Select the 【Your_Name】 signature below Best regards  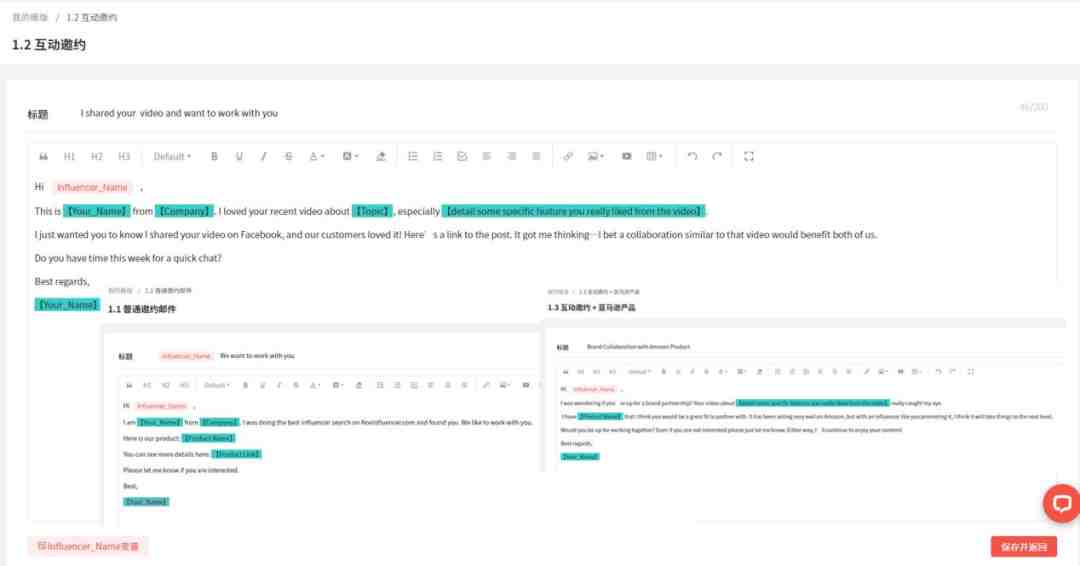[68, 304]
